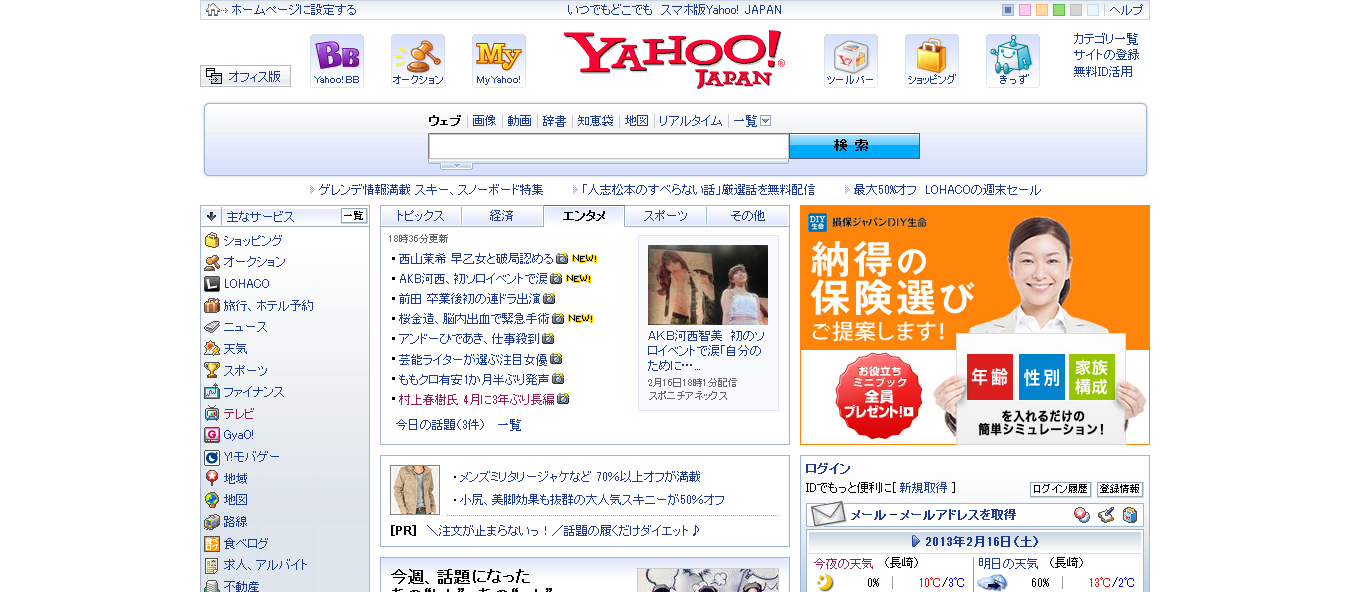Click the Yahoo! JAPAN logo
1349x592 pixels.
[674, 60]
